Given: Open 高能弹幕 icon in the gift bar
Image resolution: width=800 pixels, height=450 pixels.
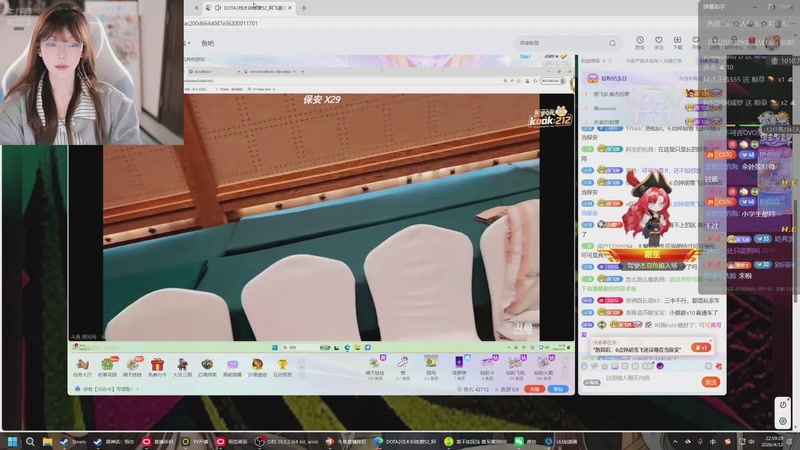Looking at the screenshot, I should point(232,367).
